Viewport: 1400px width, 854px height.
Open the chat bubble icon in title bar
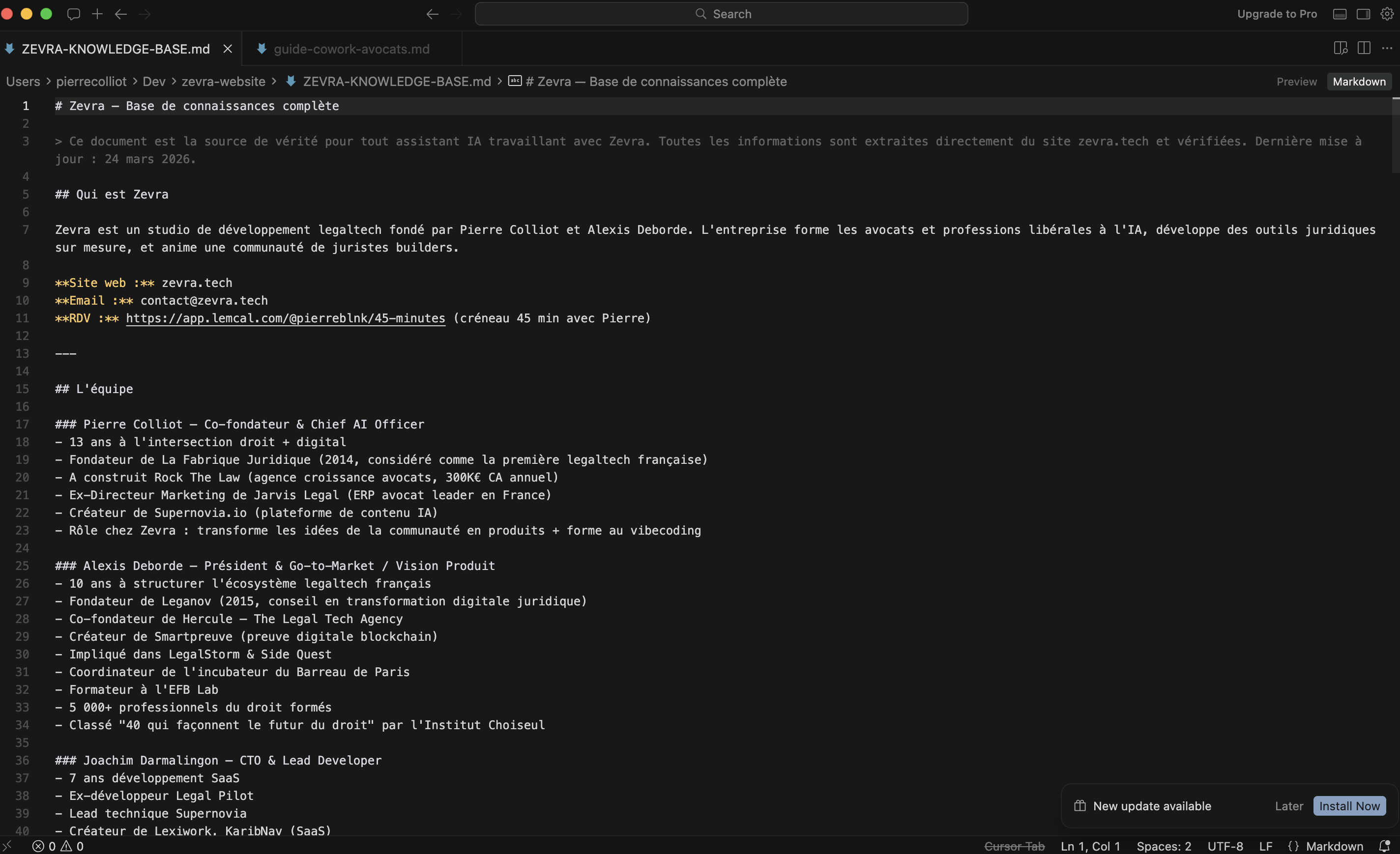(73, 14)
